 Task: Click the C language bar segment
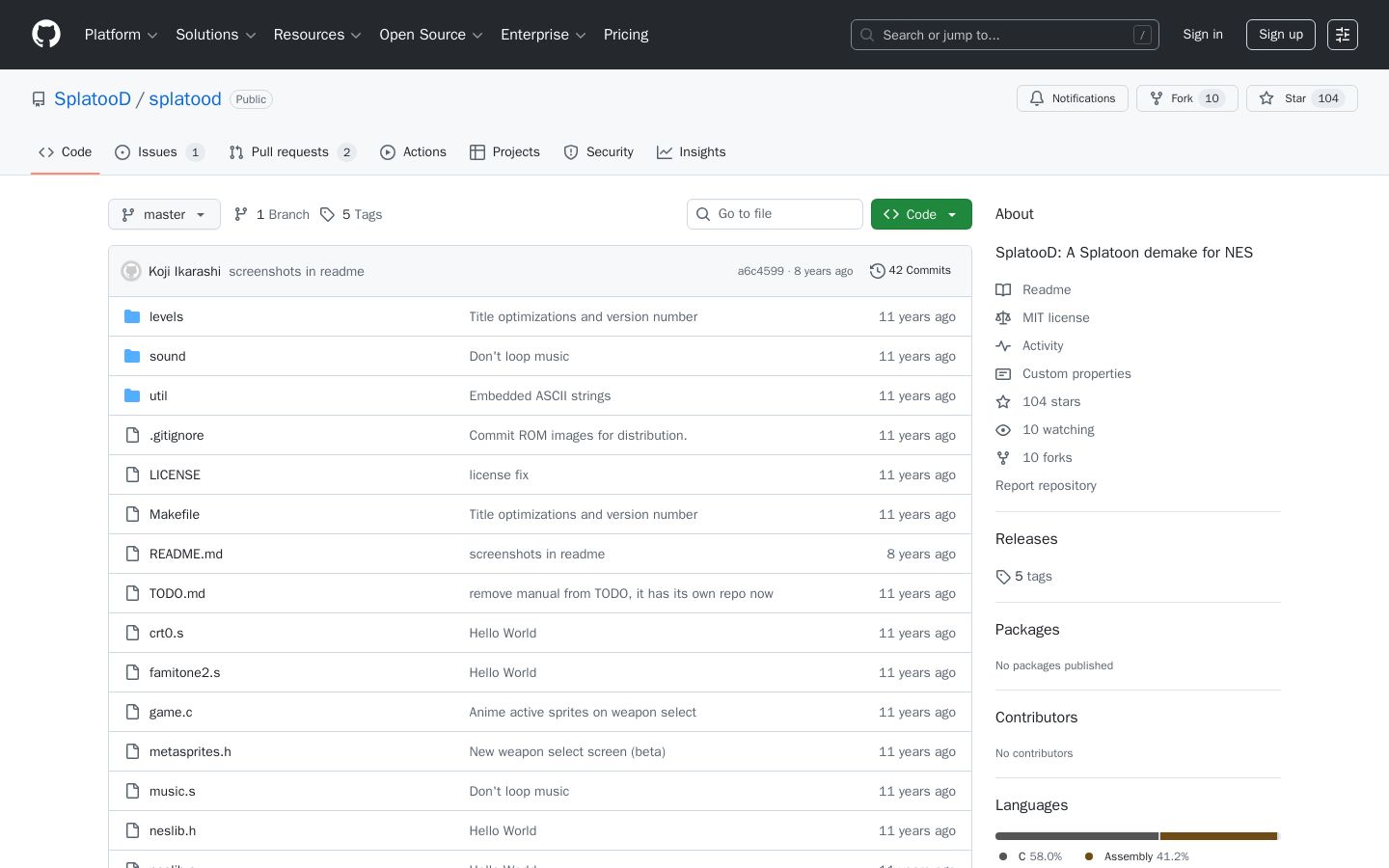(x=1076, y=836)
